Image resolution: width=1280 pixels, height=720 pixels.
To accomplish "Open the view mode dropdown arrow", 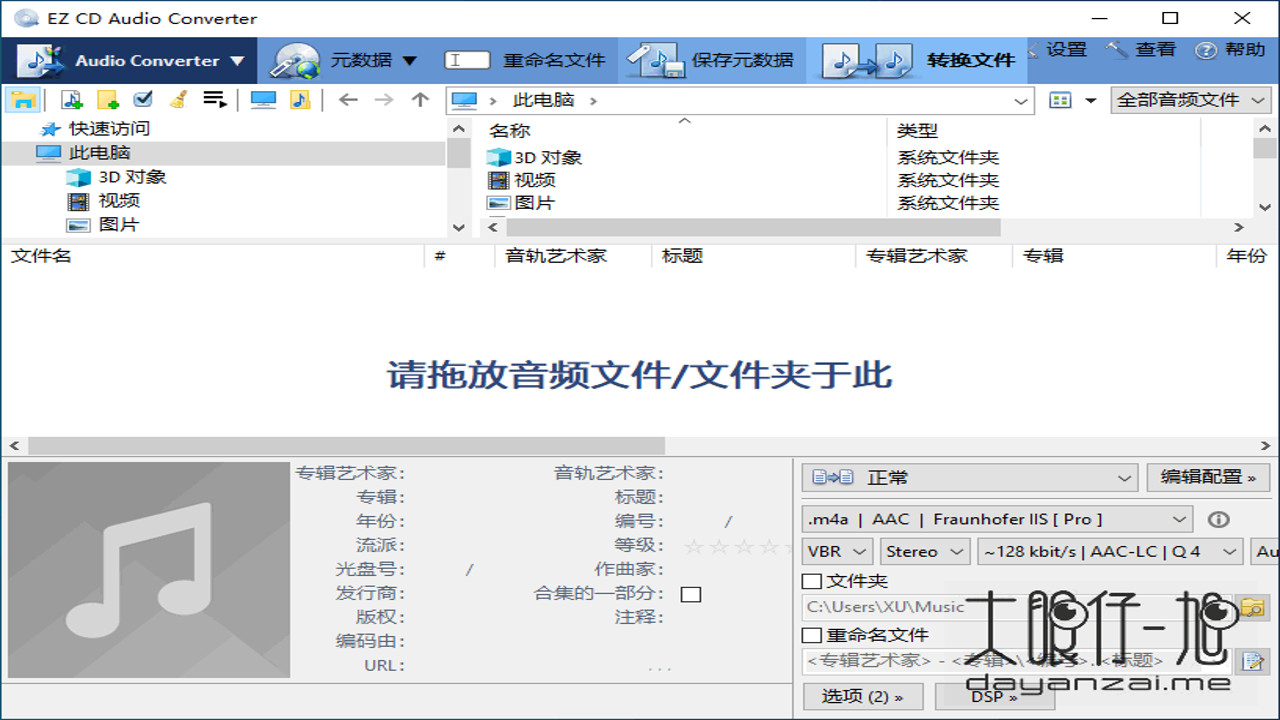I will pos(1091,100).
